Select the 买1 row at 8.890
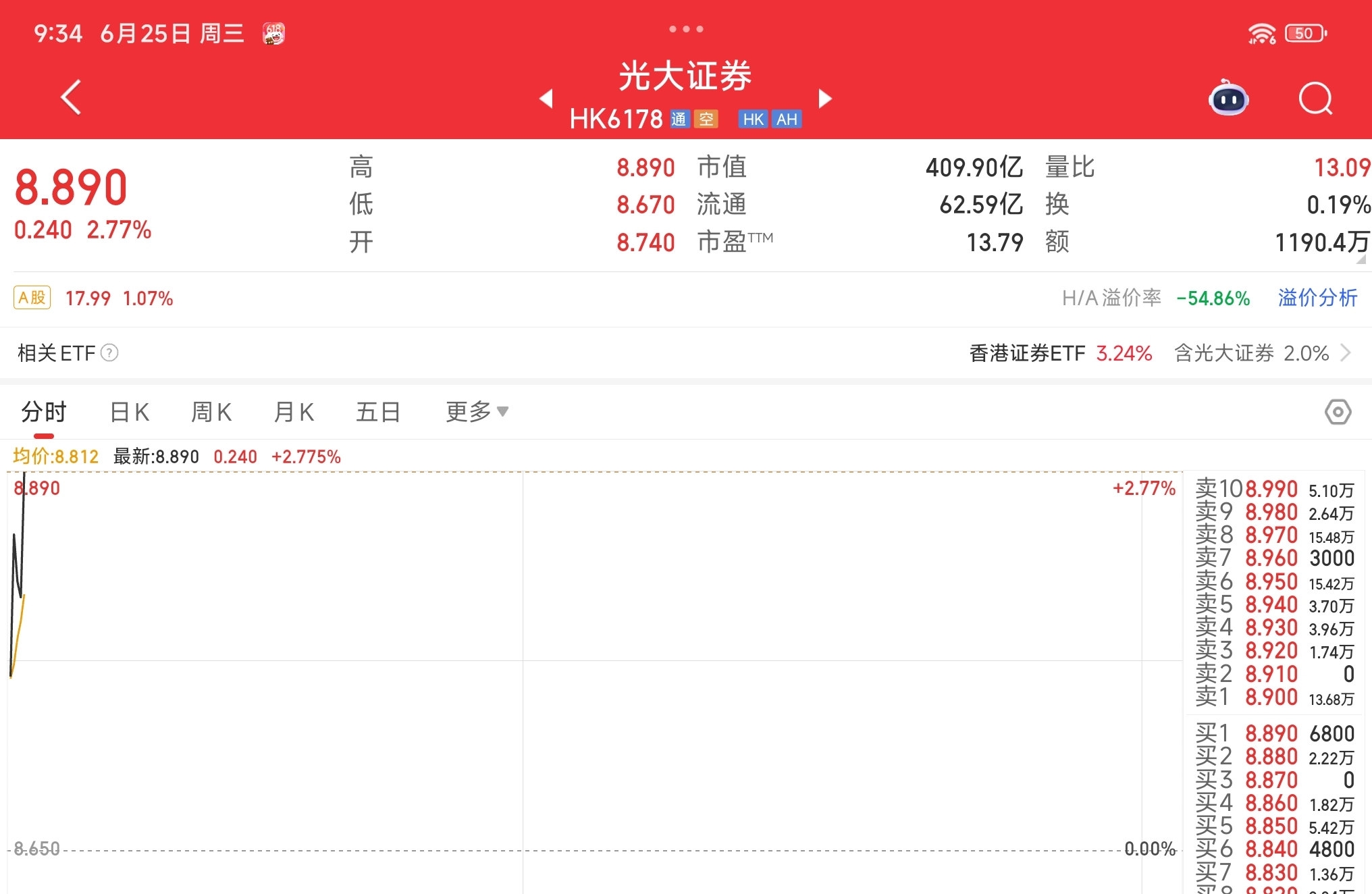Viewport: 1372px width, 894px height. tap(1275, 733)
